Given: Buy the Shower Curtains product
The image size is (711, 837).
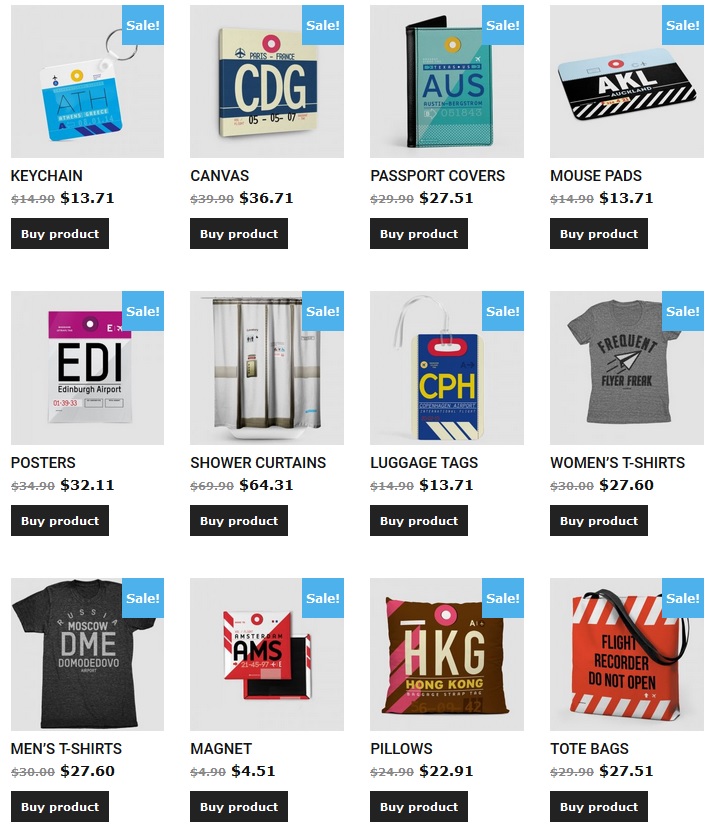Looking at the screenshot, I should pyautogui.click(x=239, y=520).
